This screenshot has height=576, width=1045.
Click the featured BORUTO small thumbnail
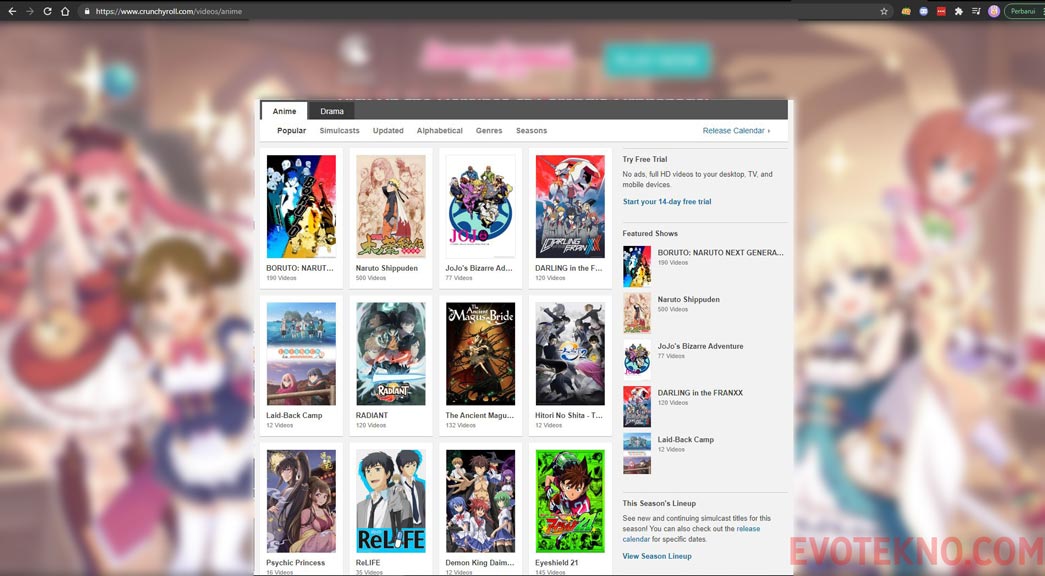pos(636,267)
